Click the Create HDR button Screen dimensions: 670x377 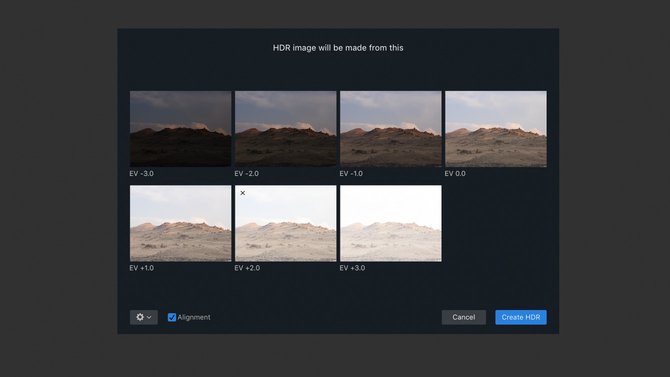(520, 317)
